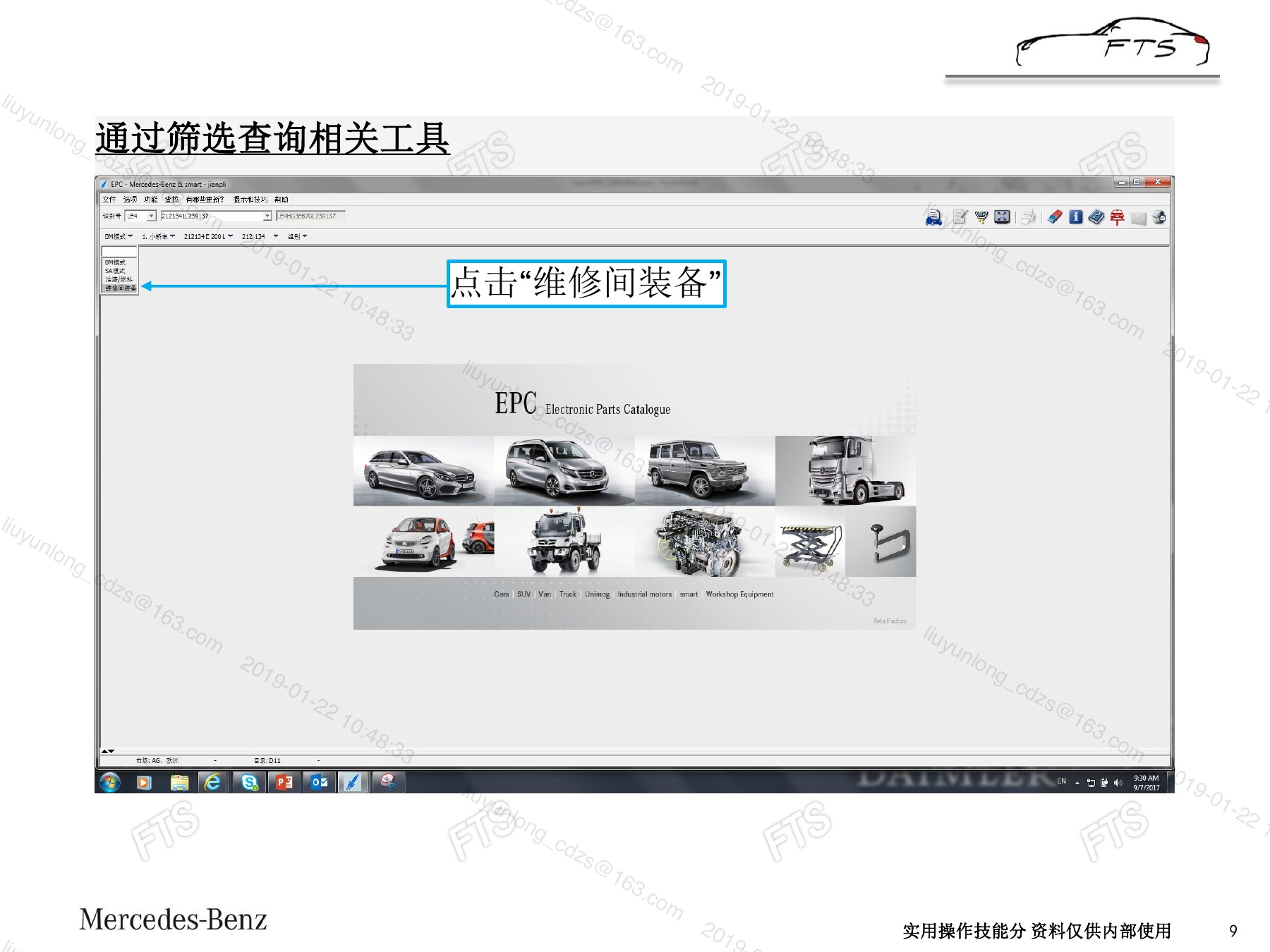
Task: Click the blue car document icon
Action: [x=933, y=217]
